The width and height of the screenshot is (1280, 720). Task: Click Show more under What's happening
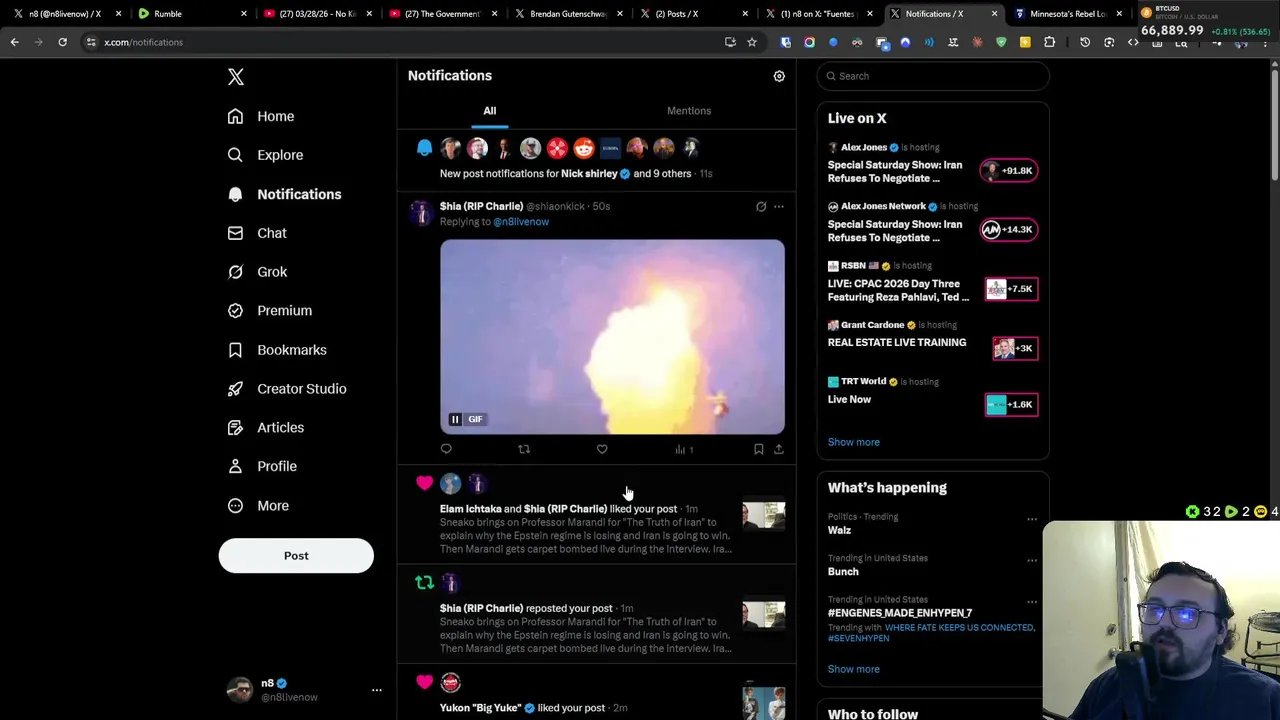854,669
